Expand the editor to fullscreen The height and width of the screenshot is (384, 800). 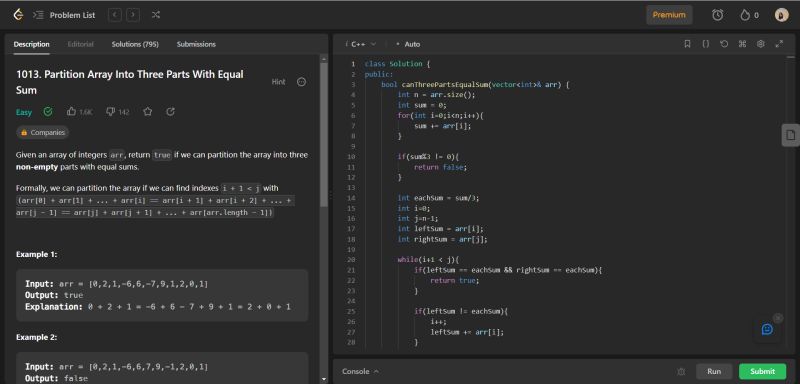point(779,44)
